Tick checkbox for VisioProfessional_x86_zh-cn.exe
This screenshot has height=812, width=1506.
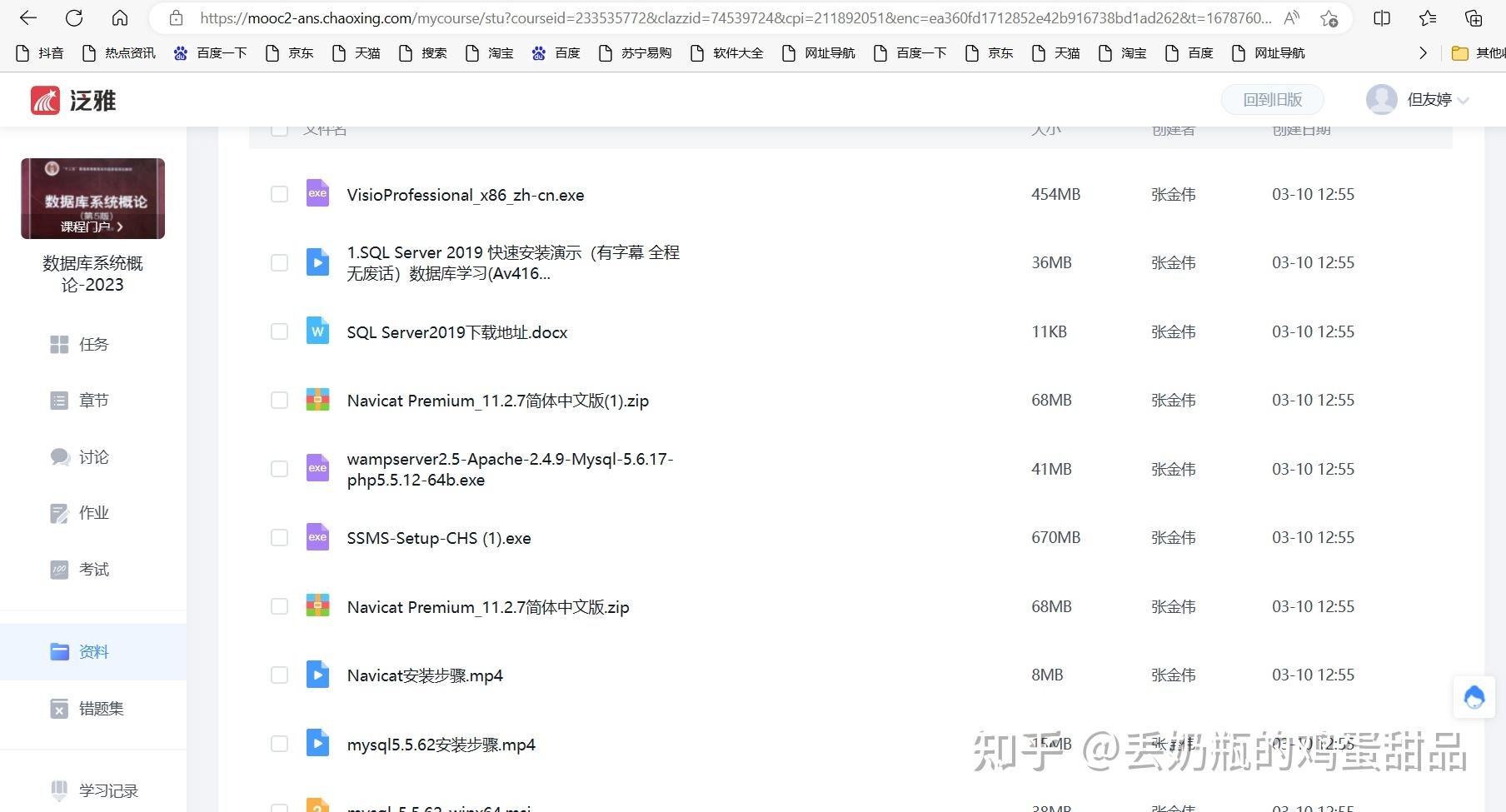[279, 194]
